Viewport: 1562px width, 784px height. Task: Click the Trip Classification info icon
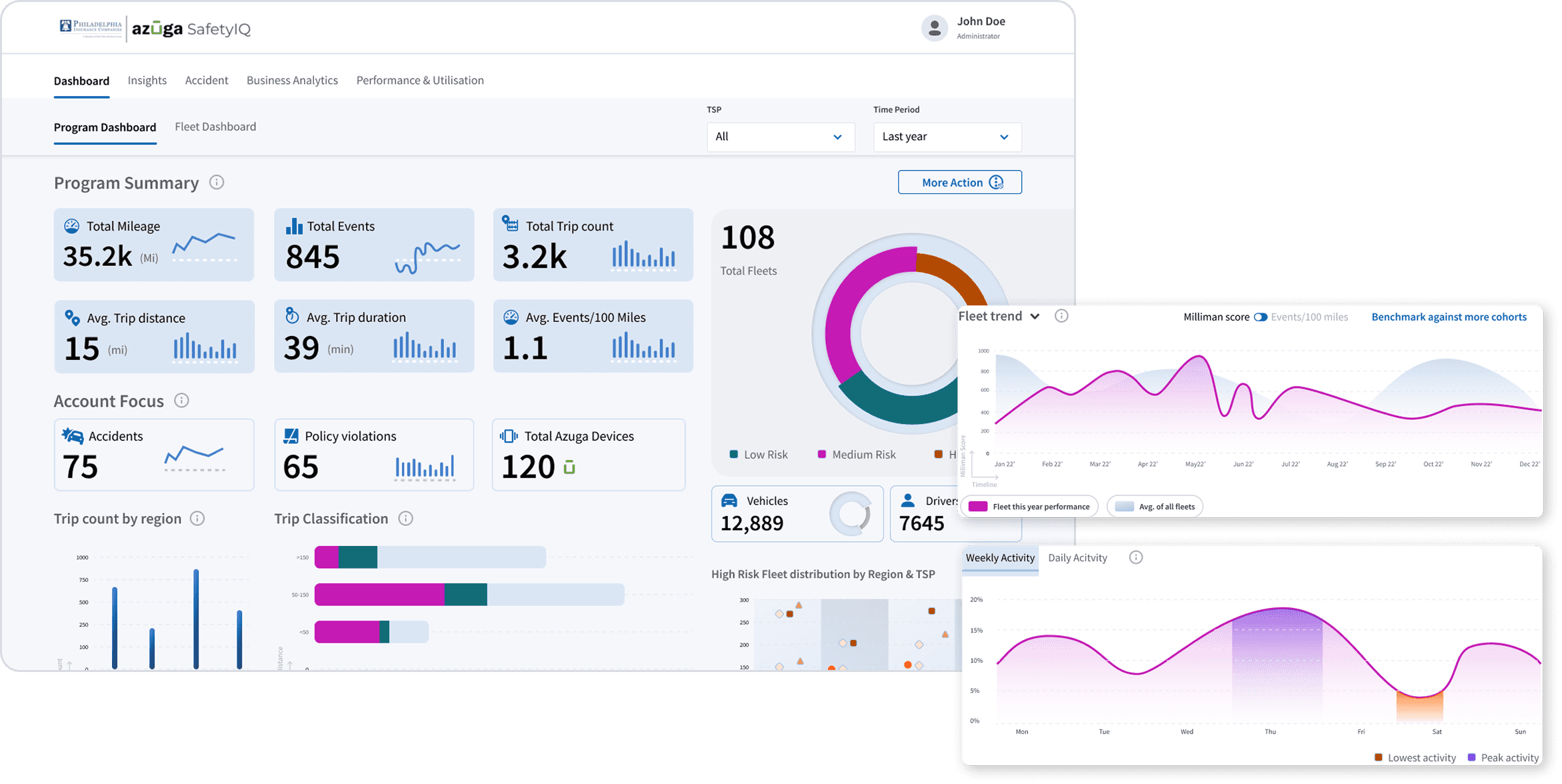coord(405,518)
